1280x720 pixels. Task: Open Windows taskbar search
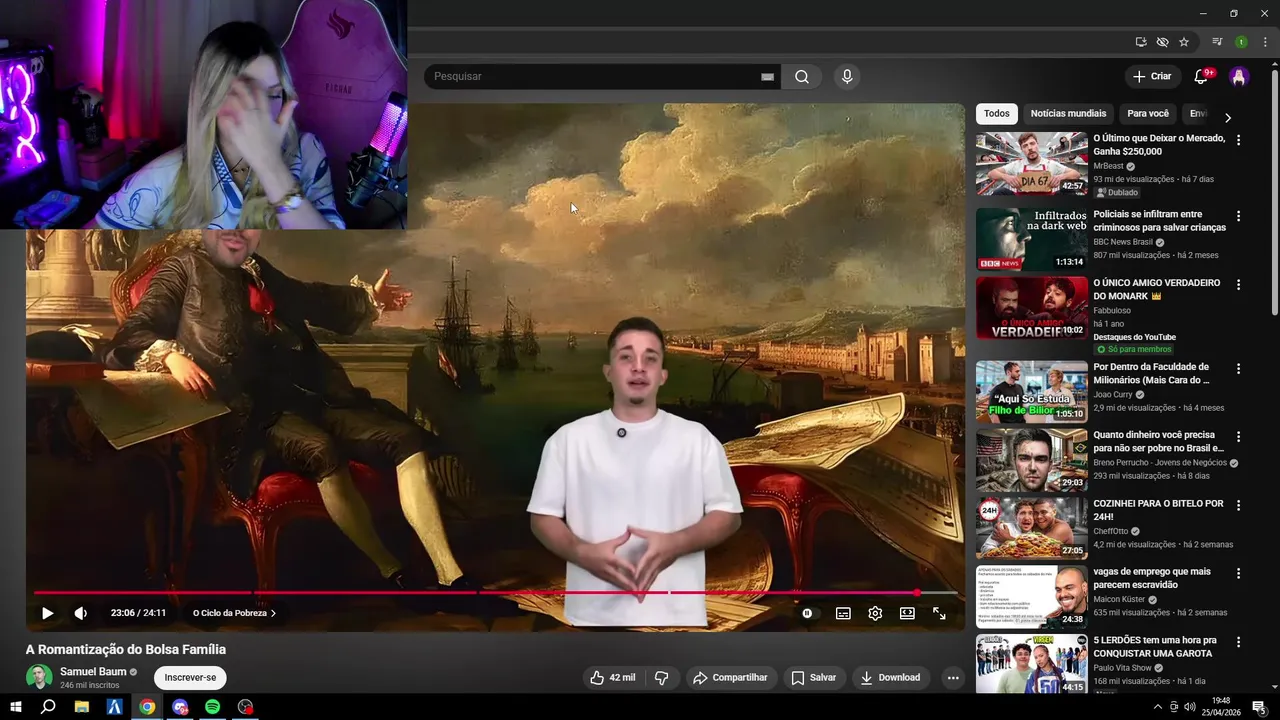(x=48, y=707)
